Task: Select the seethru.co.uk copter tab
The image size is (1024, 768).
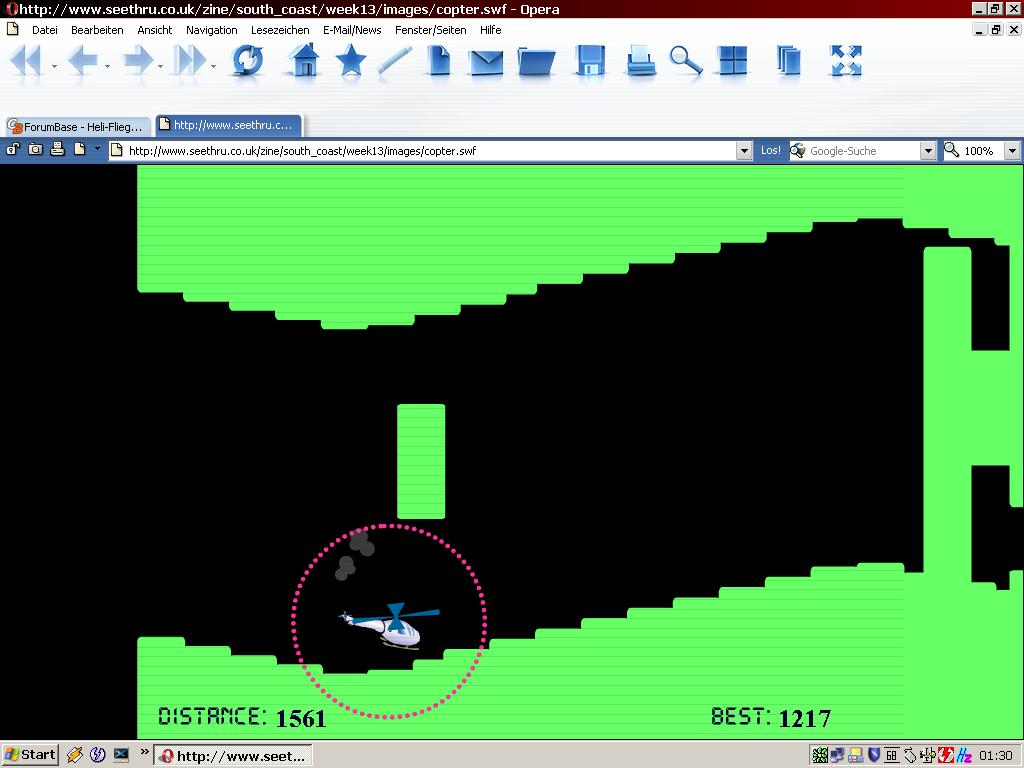Action: (x=229, y=125)
